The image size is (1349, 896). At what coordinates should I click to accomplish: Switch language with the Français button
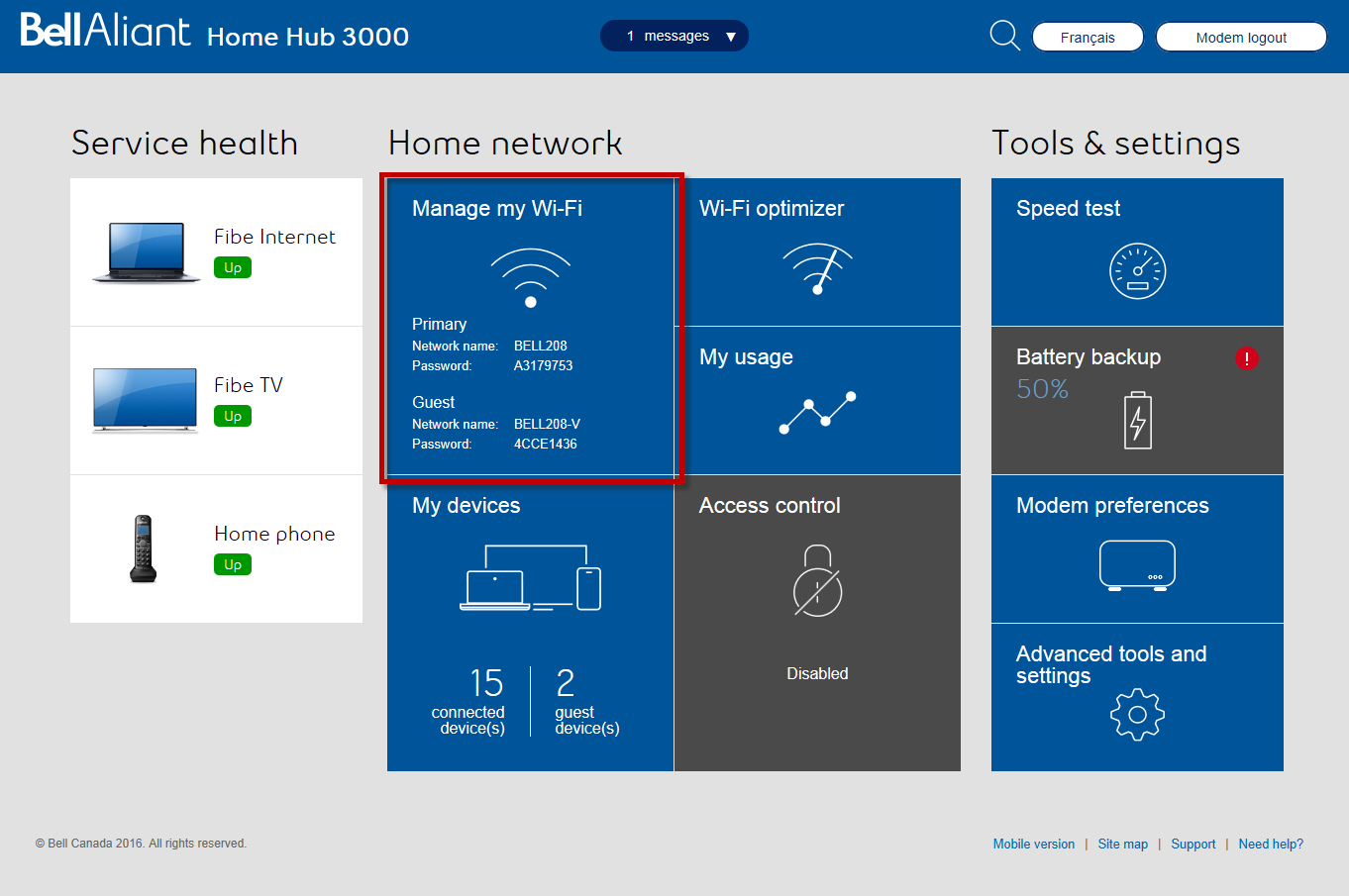click(x=1088, y=37)
